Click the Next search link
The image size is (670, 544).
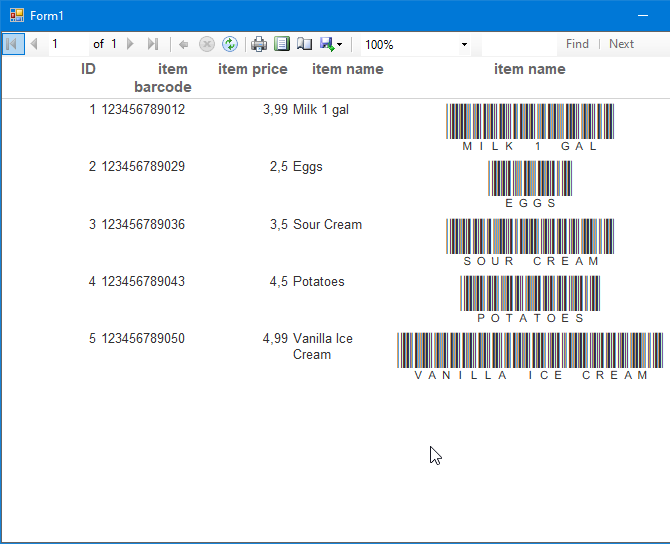coord(621,44)
